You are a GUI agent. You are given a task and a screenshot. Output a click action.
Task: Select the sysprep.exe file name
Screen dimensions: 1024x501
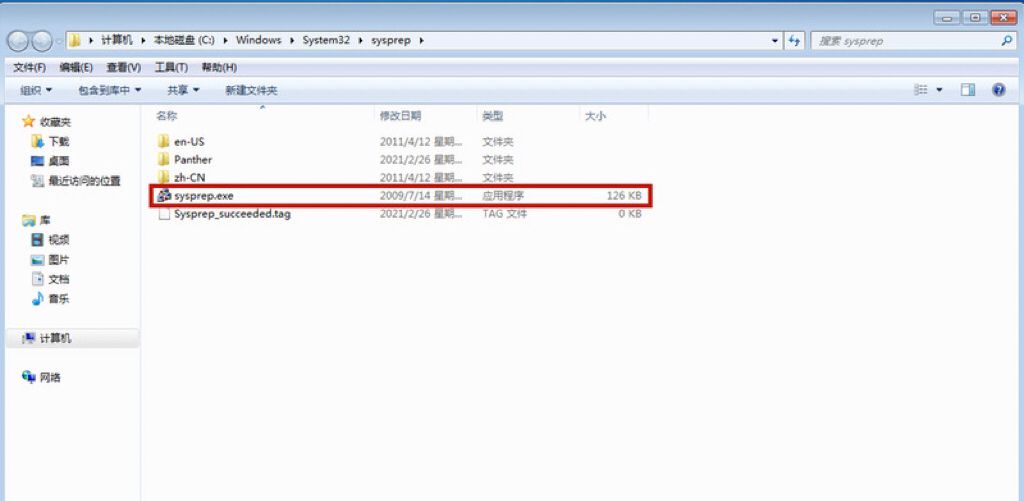(x=204, y=195)
